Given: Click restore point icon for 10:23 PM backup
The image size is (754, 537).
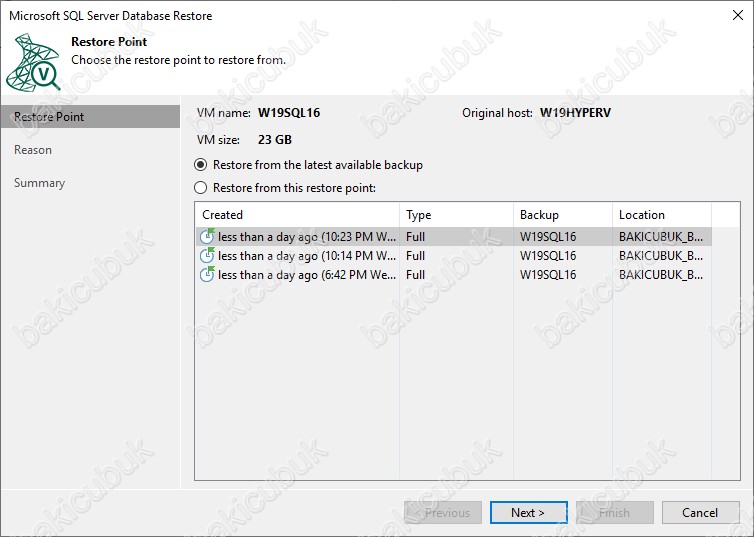Looking at the screenshot, I should pyautogui.click(x=207, y=236).
